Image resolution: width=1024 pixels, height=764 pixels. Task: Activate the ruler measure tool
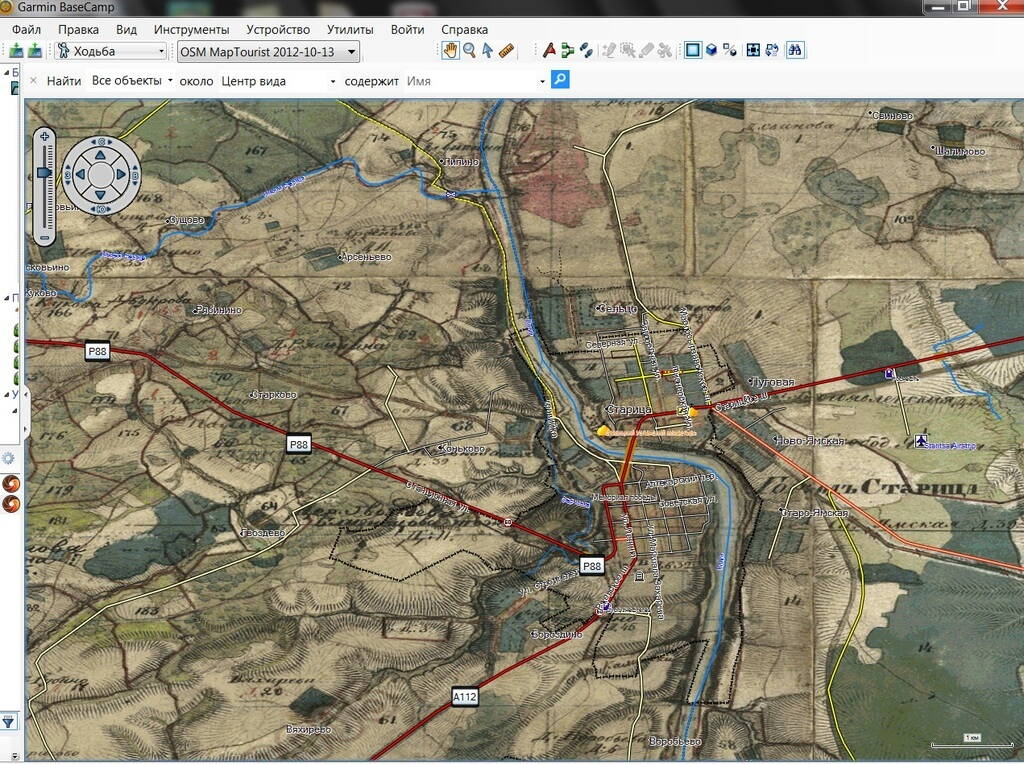click(x=506, y=50)
